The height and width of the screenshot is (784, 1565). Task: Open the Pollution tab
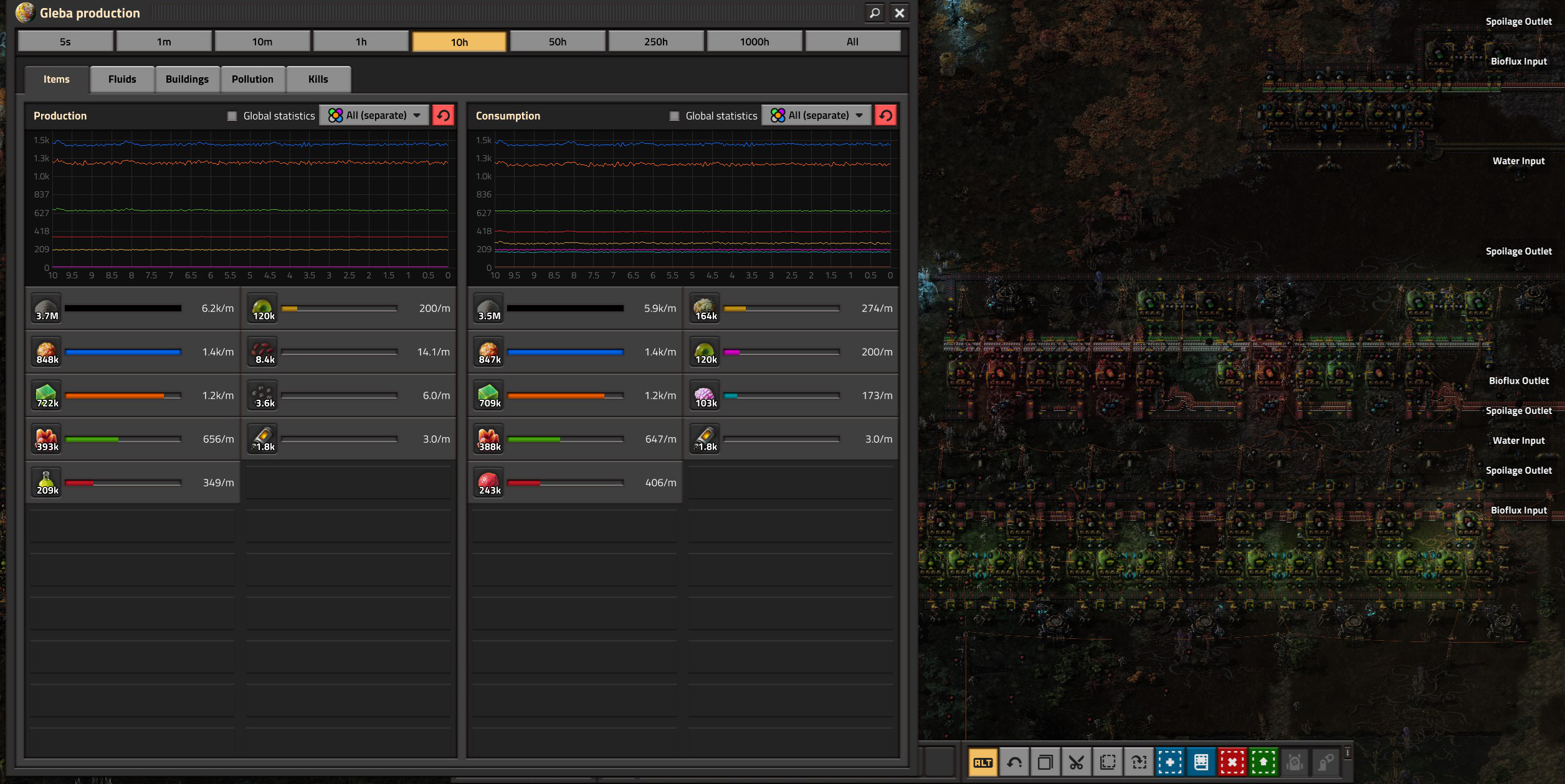tap(252, 79)
